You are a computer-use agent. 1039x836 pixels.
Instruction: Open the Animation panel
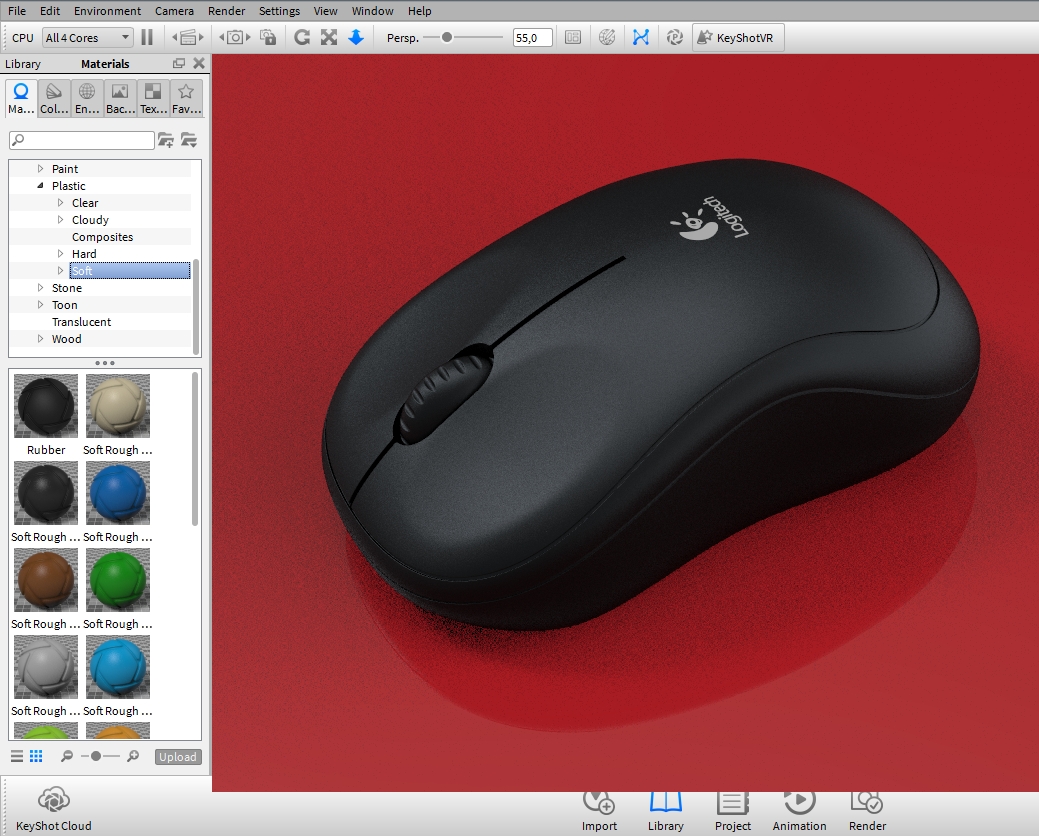coord(799,805)
